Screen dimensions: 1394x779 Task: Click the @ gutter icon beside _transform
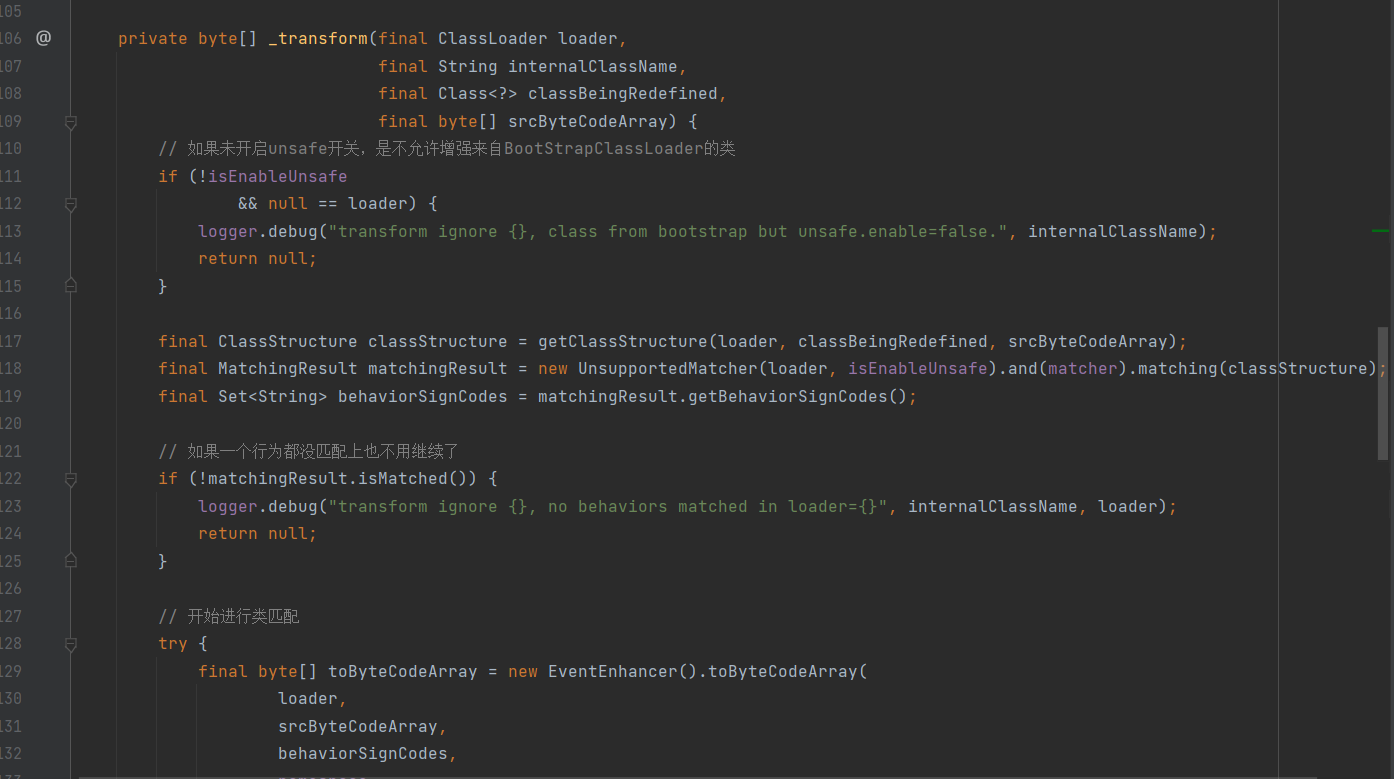[x=43, y=38]
